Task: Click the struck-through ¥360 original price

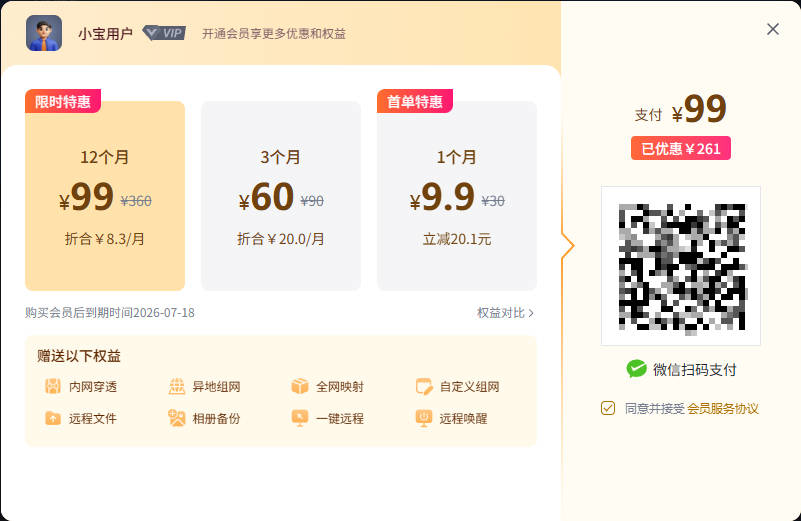Action: (136, 201)
